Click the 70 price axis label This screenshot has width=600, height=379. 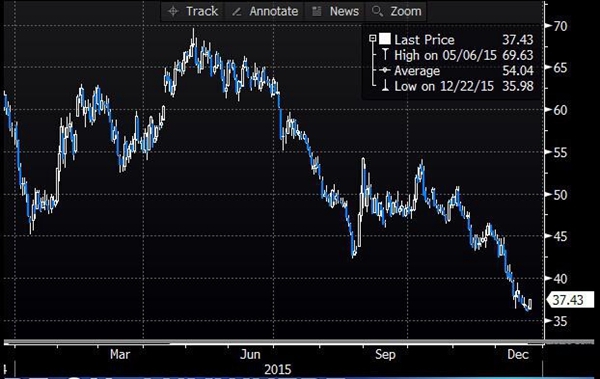coord(561,26)
